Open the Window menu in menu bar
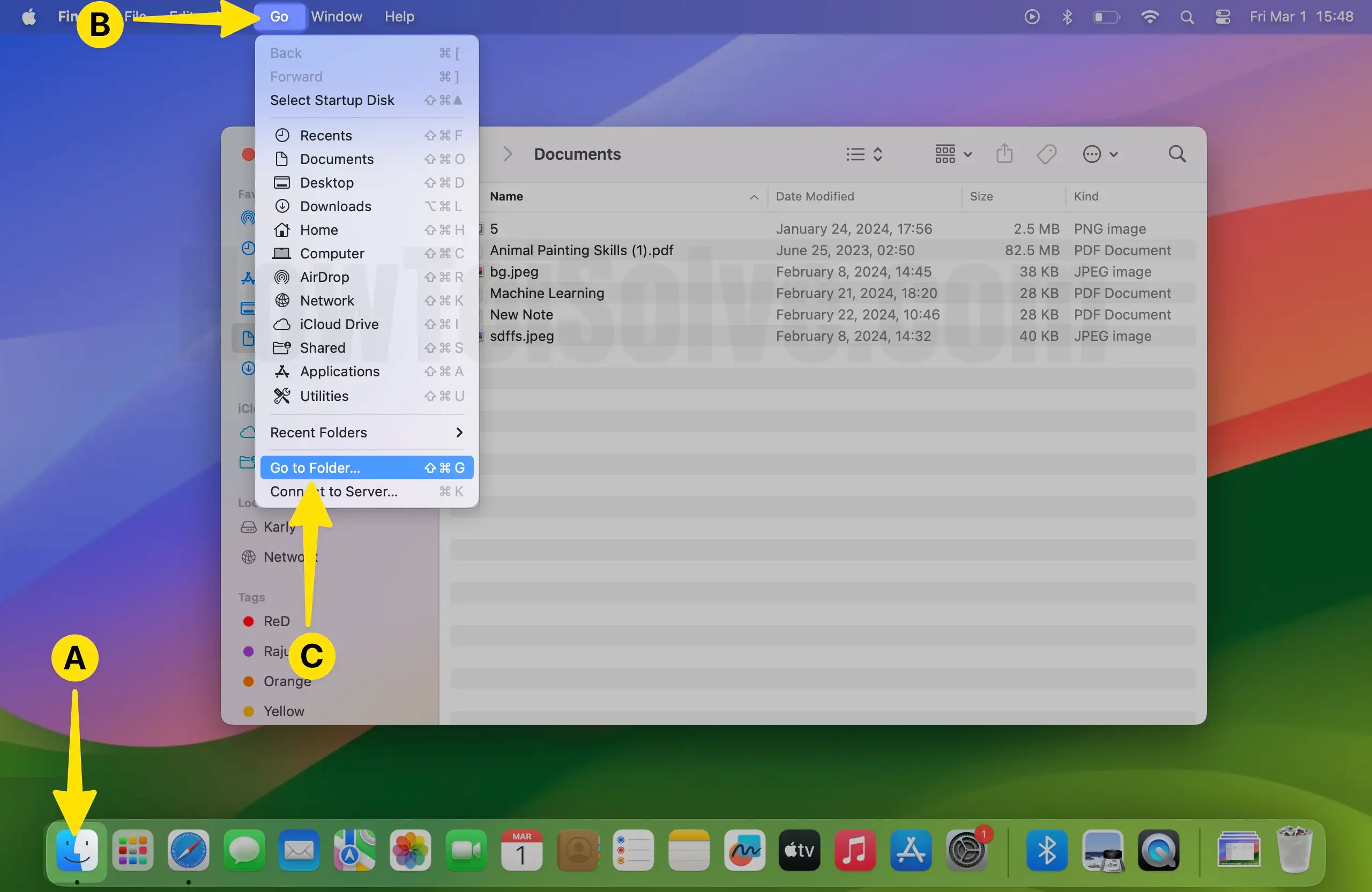The width and height of the screenshot is (1372, 892). pos(336,17)
